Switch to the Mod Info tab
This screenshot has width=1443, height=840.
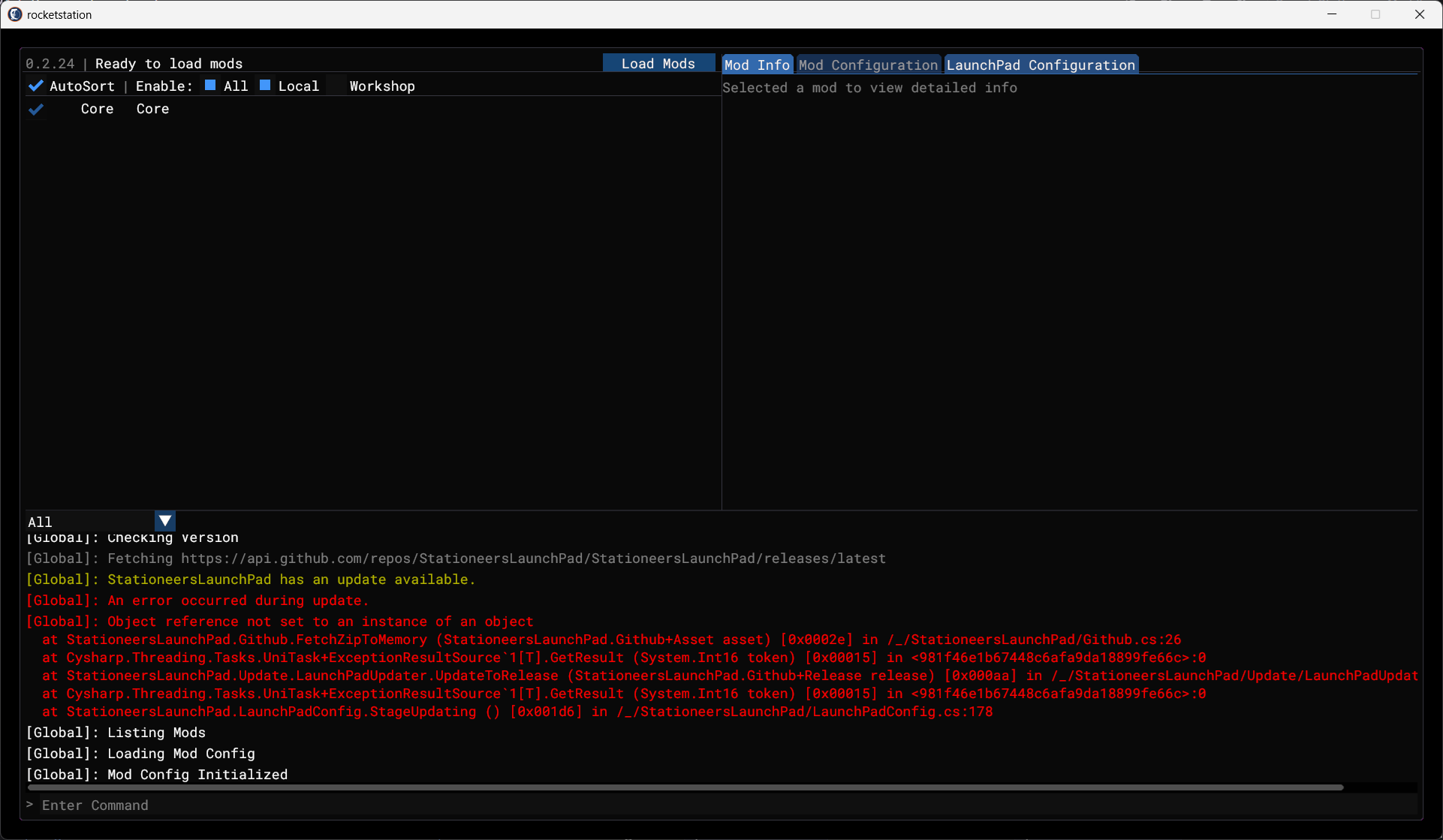(x=757, y=65)
